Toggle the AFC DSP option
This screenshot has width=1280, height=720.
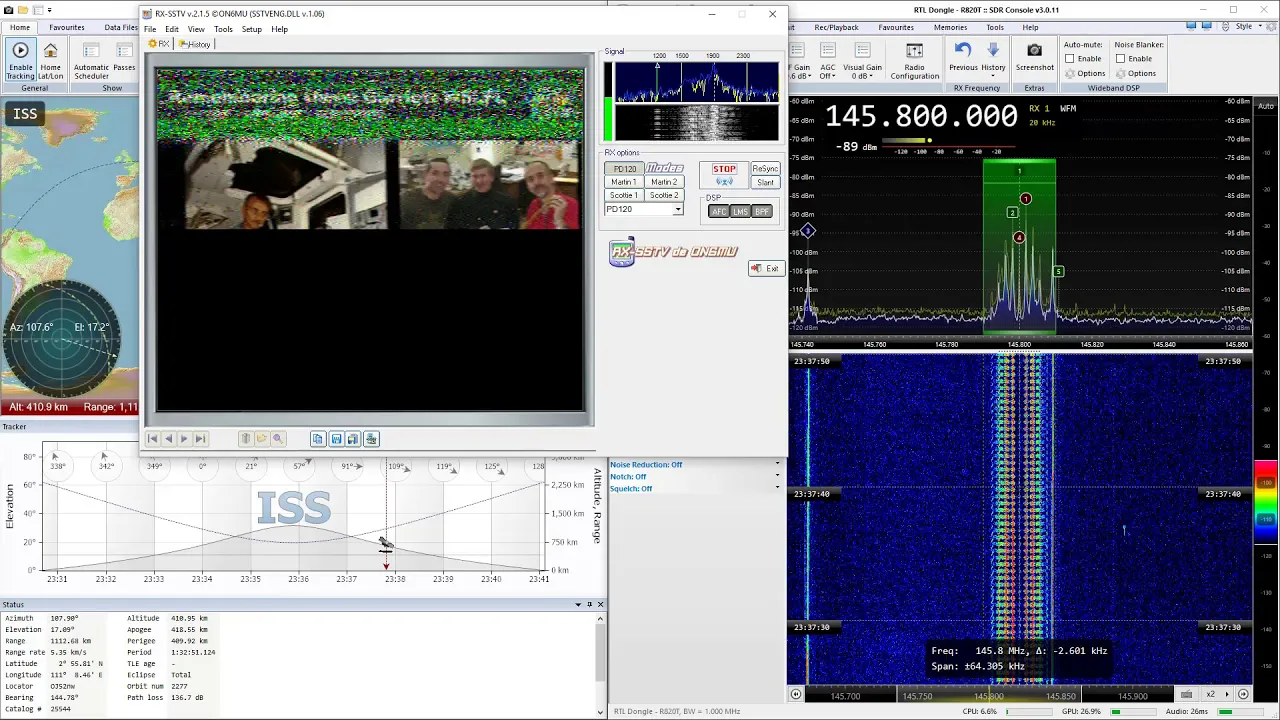pos(719,212)
